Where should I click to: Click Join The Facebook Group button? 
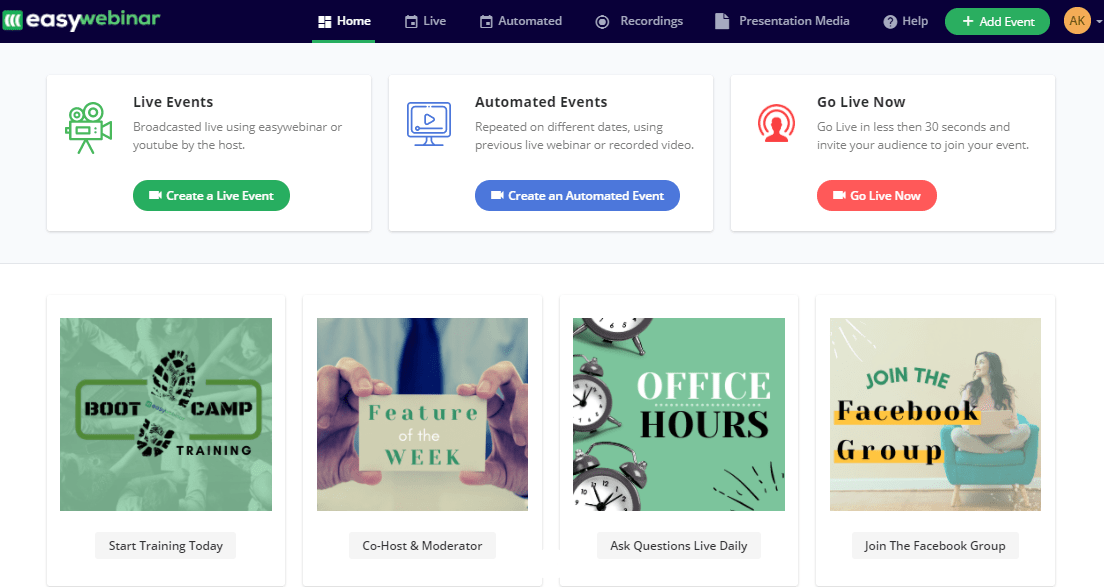tap(935, 545)
